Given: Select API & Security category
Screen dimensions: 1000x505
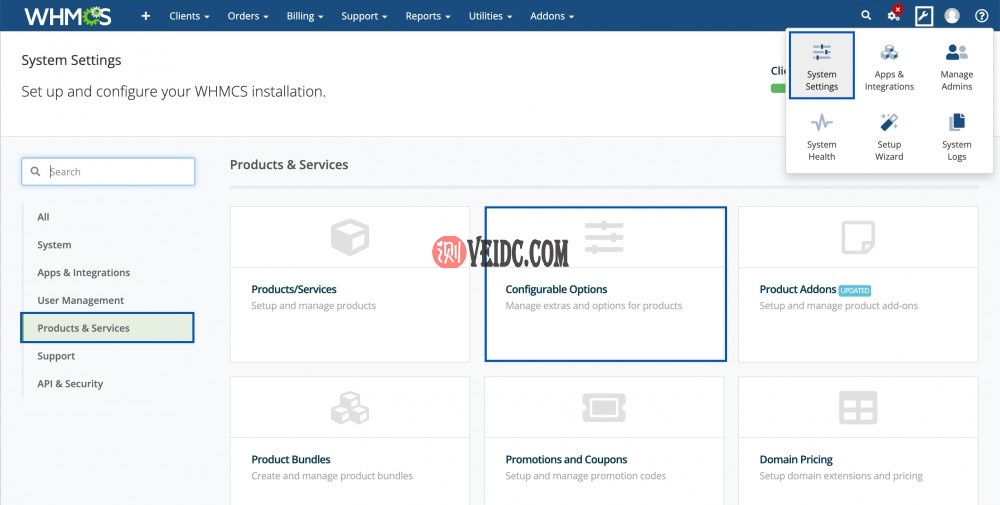Looking at the screenshot, I should [x=70, y=384].
